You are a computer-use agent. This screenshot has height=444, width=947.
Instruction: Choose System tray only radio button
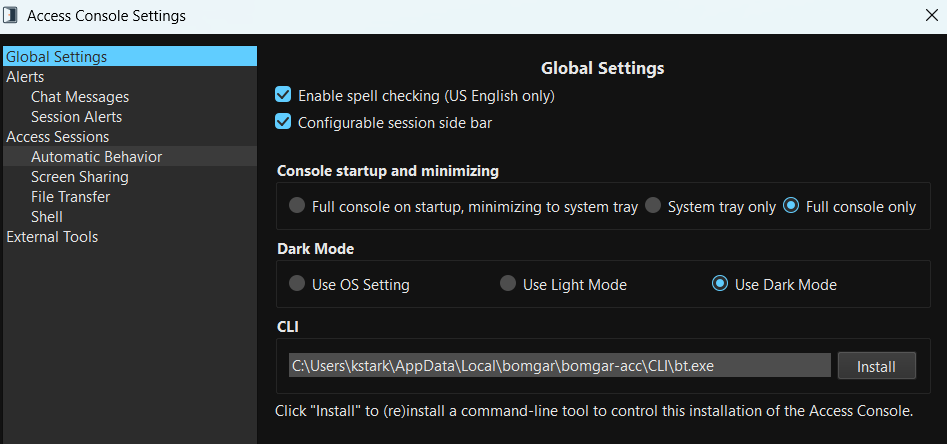coord(652,206)
